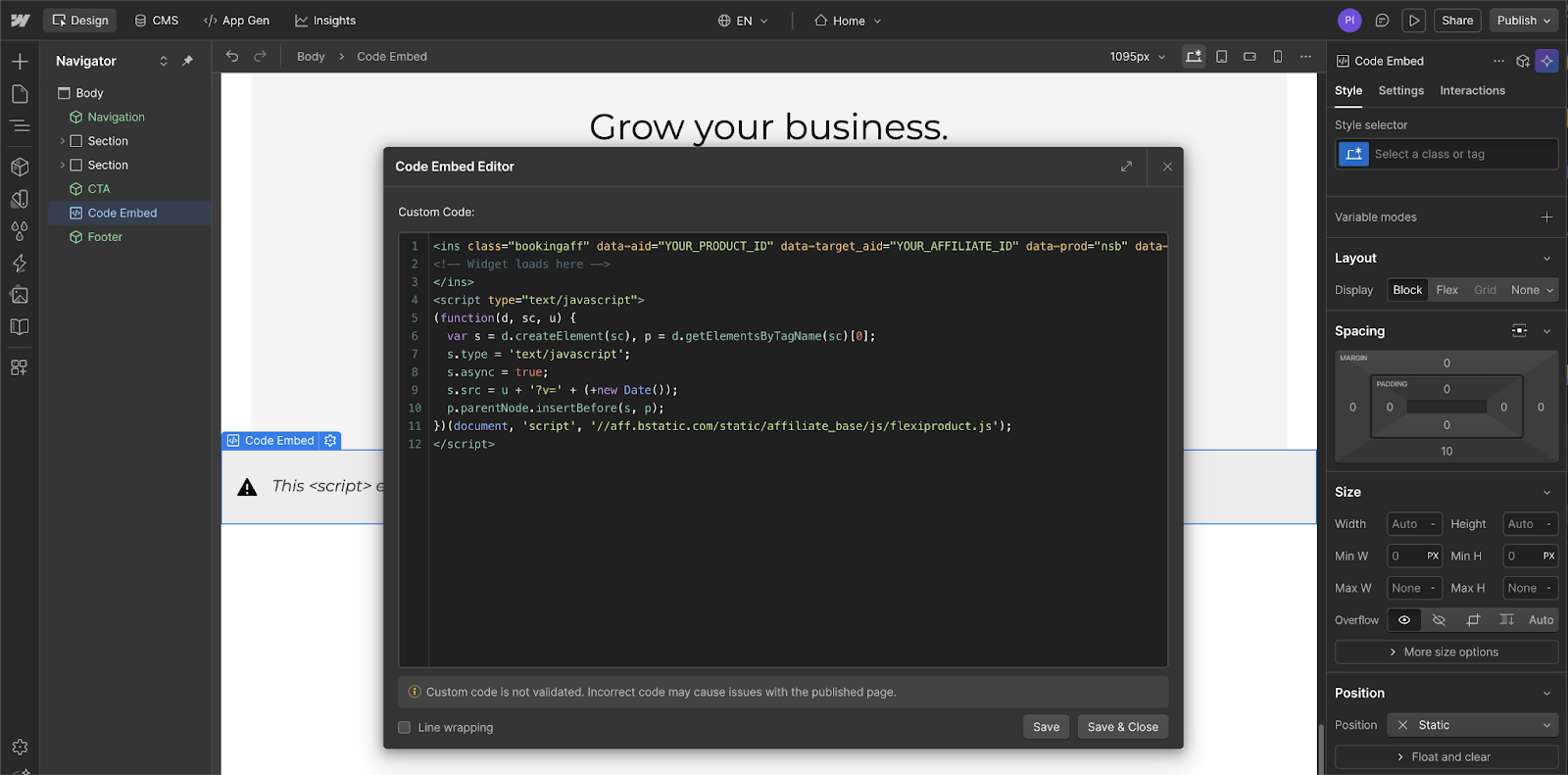Open Code Embed panel ellipsis menu
The height and width of the screenshot is (775, 1568).
1498,61
